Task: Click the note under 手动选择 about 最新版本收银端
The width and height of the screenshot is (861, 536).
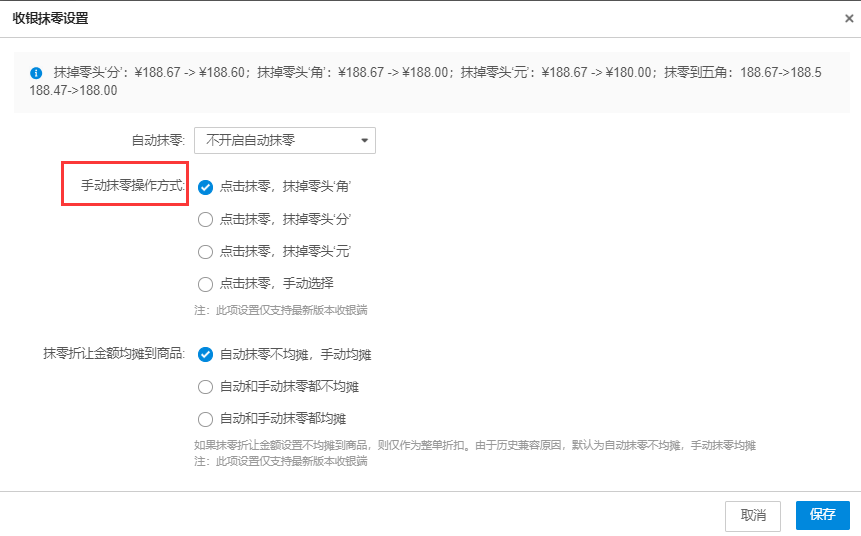Action: (x=281, y=310)
